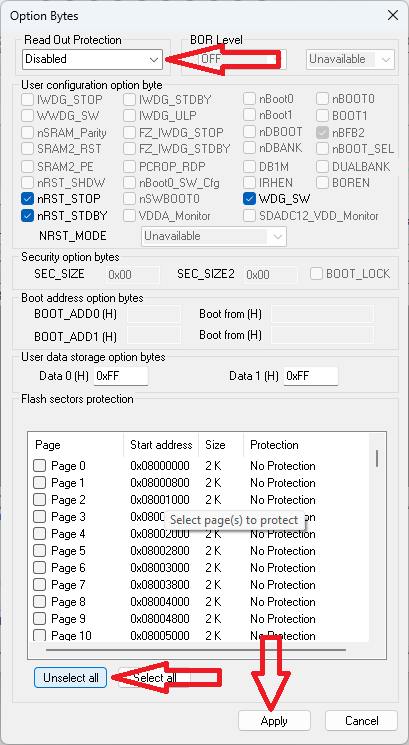Viewport: 409px width, 745px height.
Task: Uncheck the nRST_STOP checkbox
Action: pos(27,199)
